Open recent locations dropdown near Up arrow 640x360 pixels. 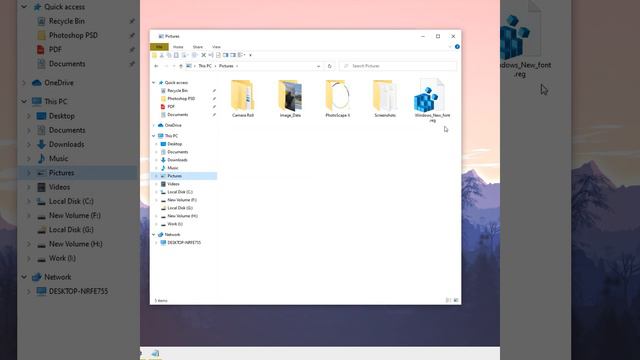(x=174, y=66)
